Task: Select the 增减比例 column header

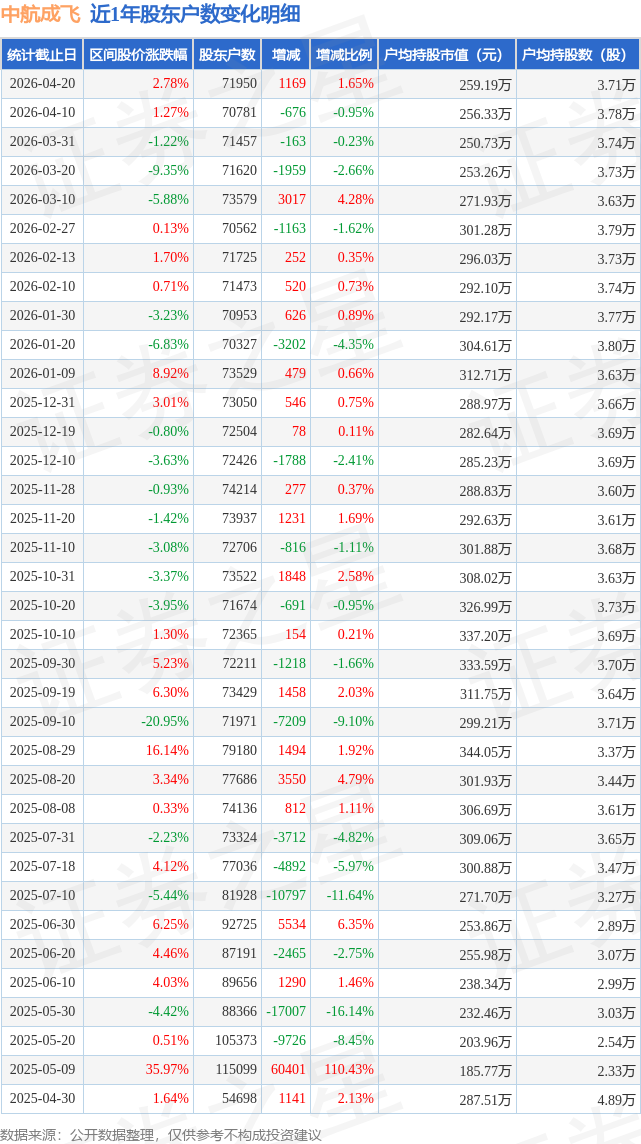Action: tap(343, 55)
